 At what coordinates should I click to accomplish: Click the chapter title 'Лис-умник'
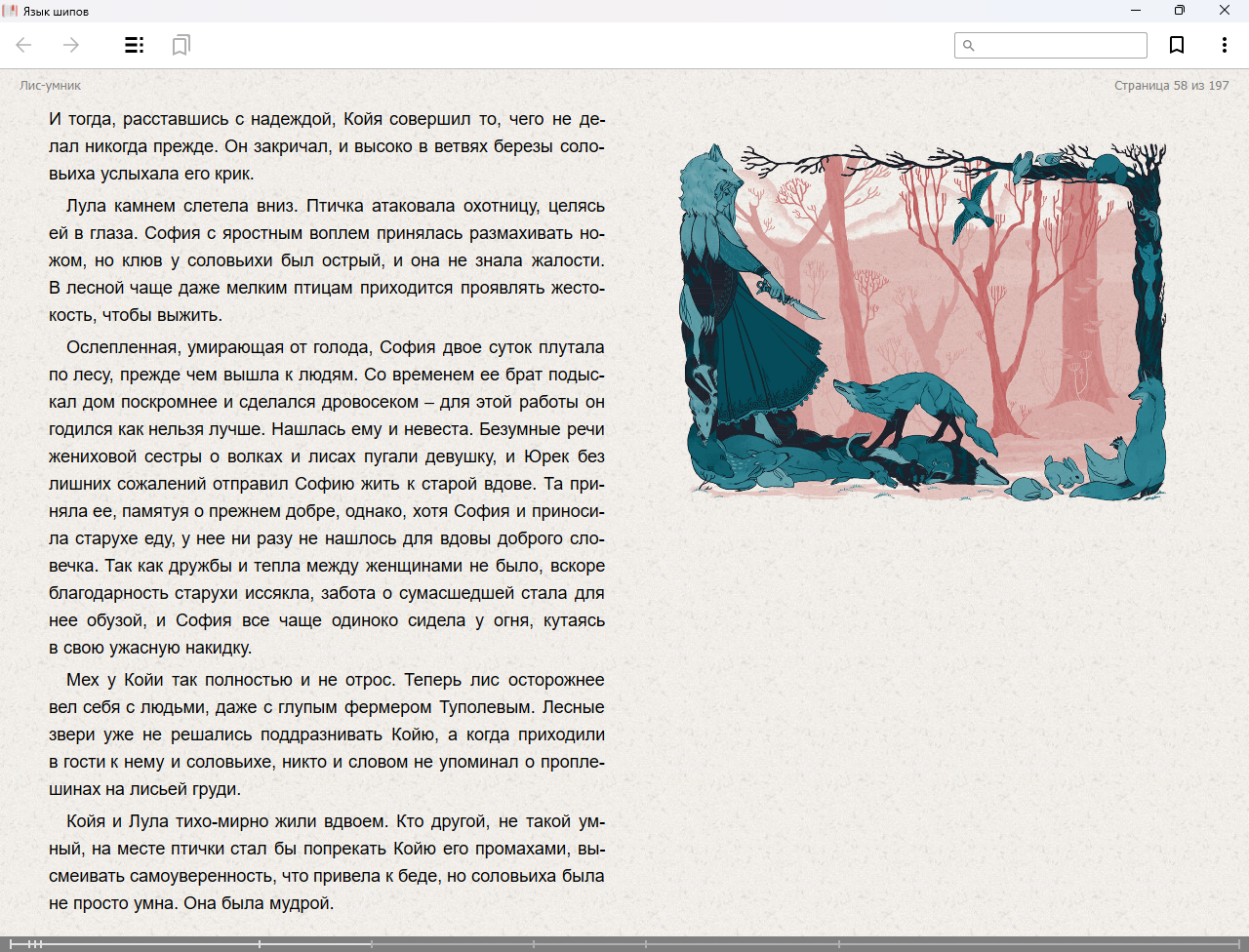[x=50, y=86]
